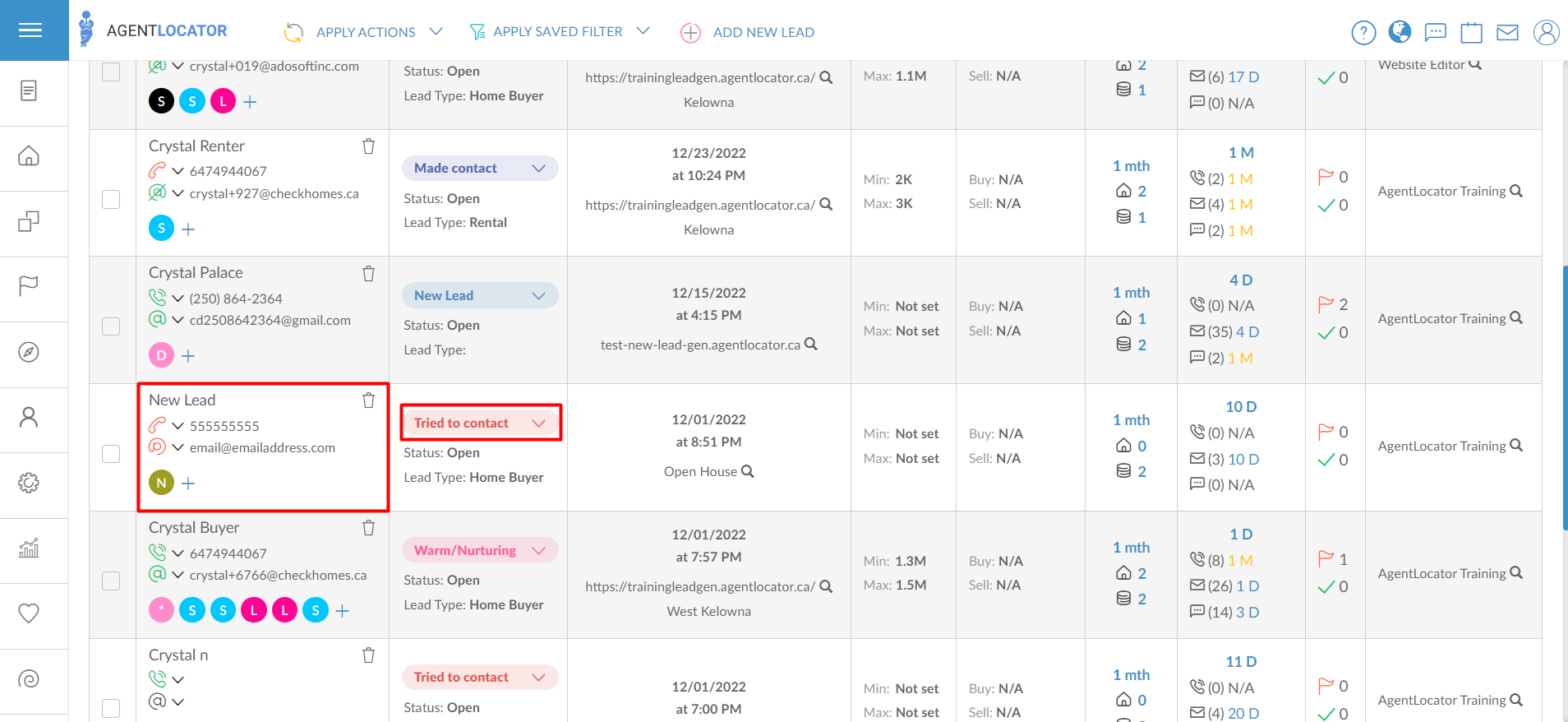The width and height of the screenshot is (1568, 722).
Task: Add a tag to Crystal Palace
Action: click(x=188, y=356)
